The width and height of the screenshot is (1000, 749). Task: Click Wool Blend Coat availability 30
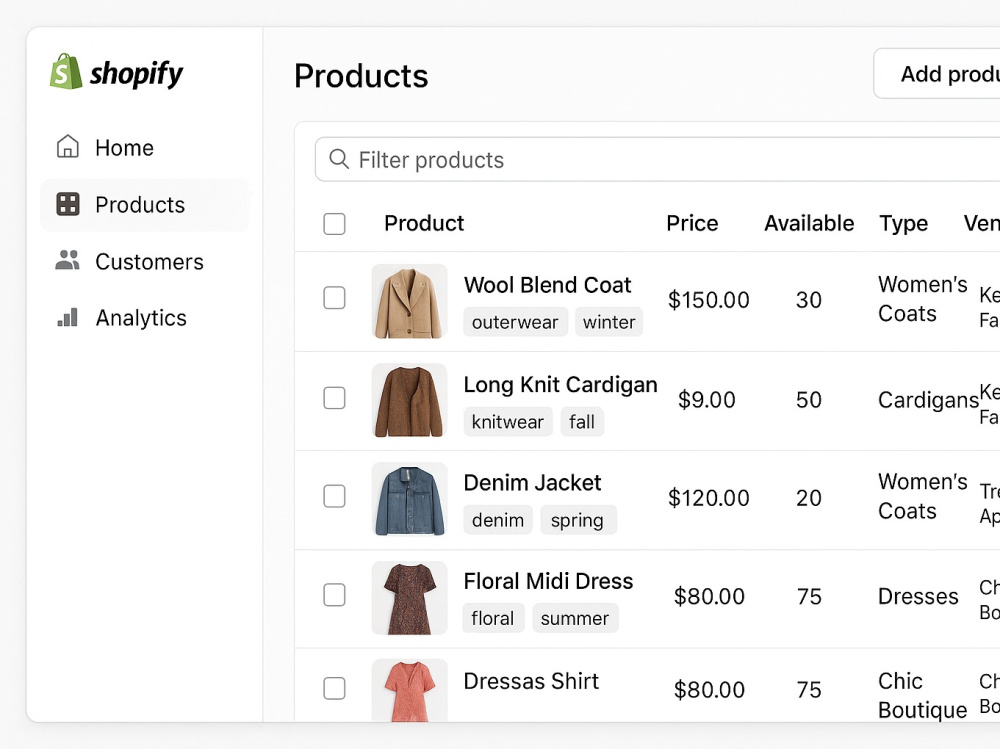[809, 300]
